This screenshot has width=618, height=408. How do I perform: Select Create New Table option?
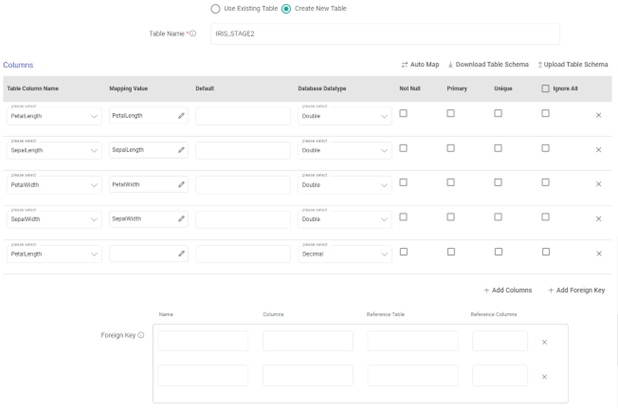click(x=286, y=9)
